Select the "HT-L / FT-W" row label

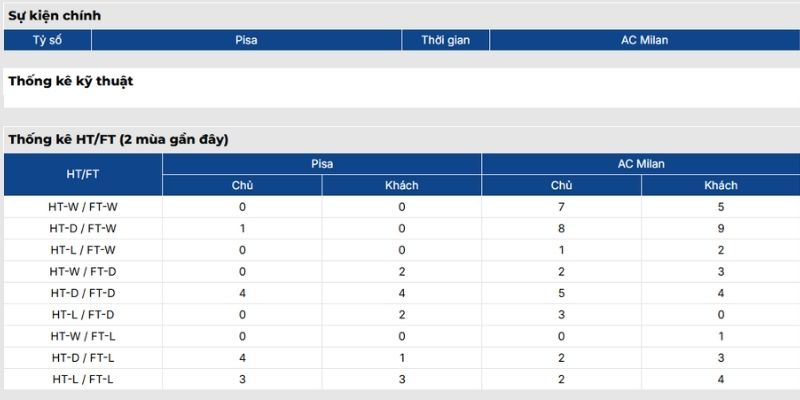[83, 250]
